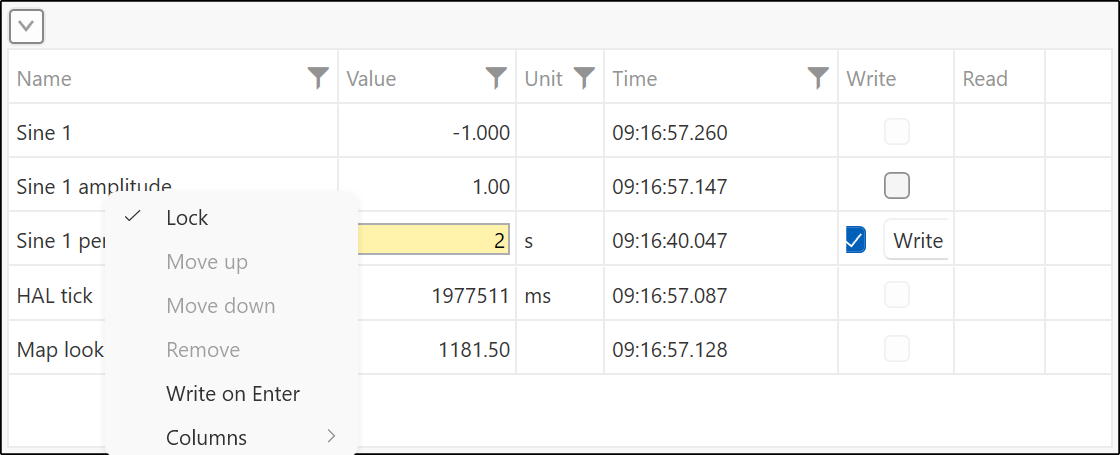
Task: Click the 1181.50 value cell
Action: (x=434, y=349)
